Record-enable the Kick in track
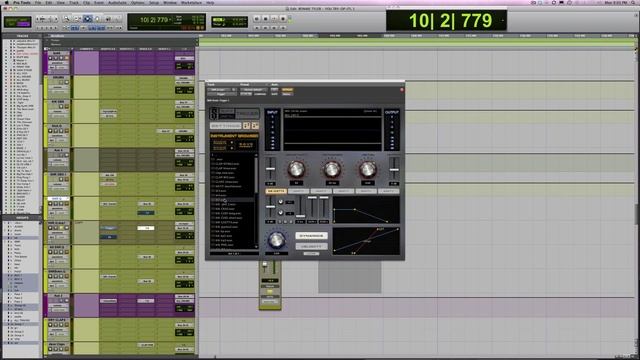This screenshot has height=360, width=640. [51, 131]
